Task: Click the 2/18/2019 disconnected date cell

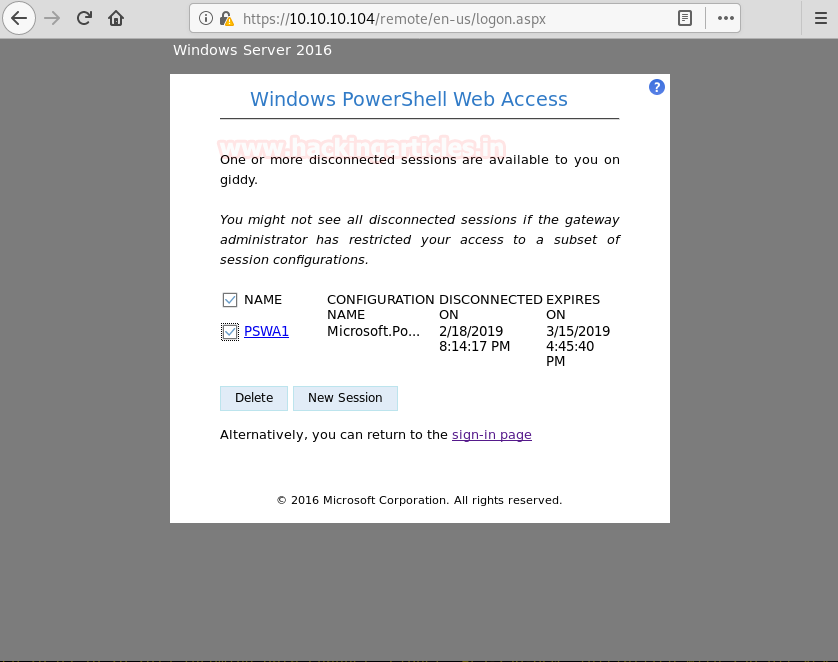Action: pyautogui.click(x=474, y=339)
